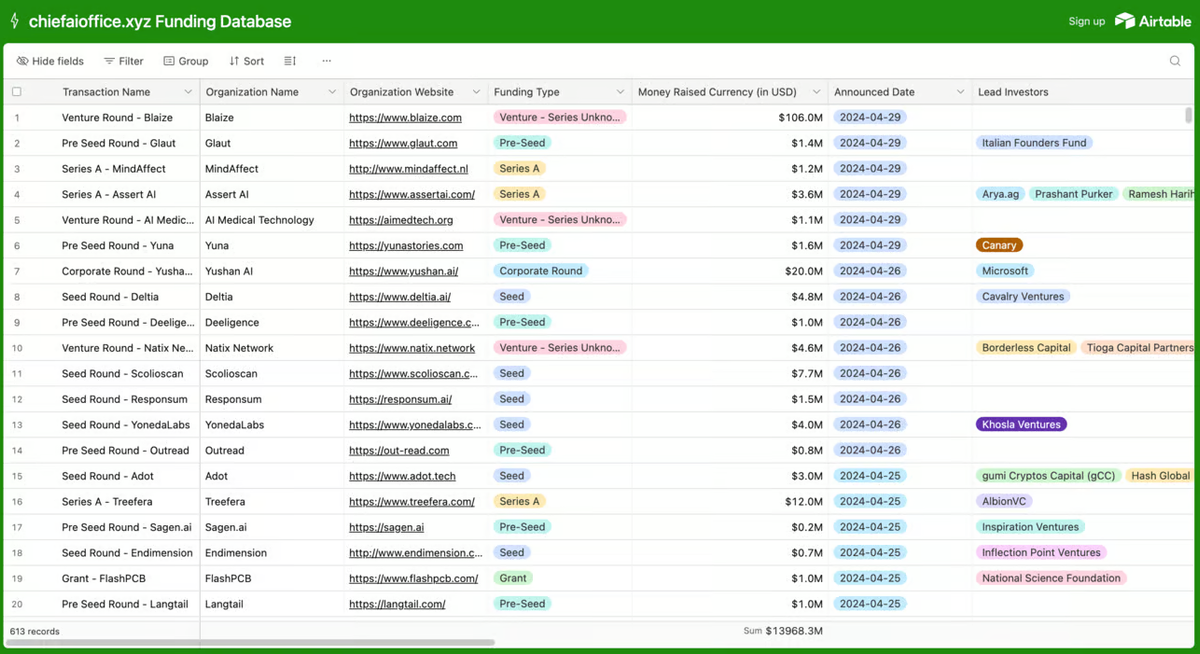The height and width of the screenshot is (654, 1200).
Task: Open the https://langtail.com/ link
Action: point(397,604)
